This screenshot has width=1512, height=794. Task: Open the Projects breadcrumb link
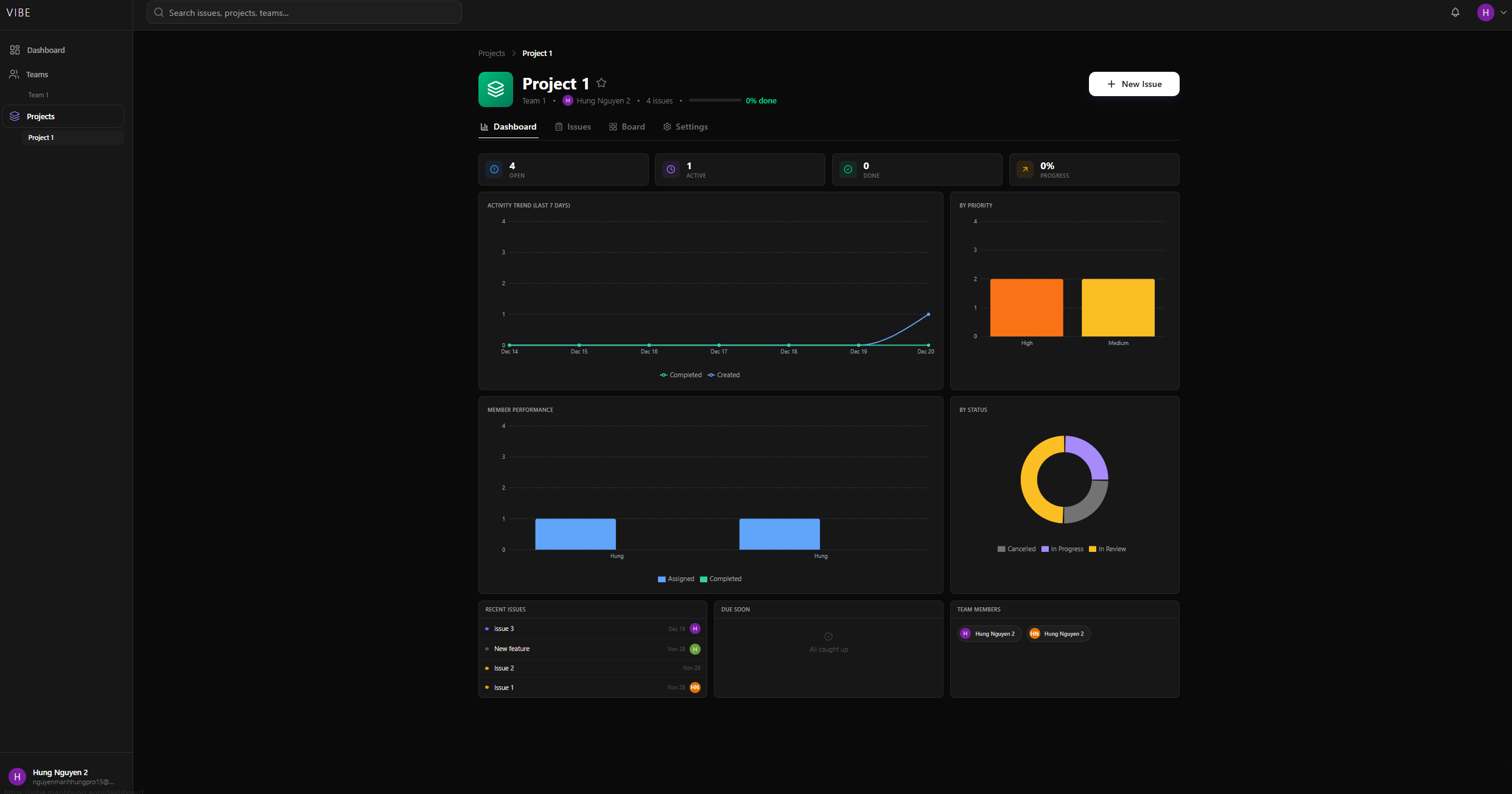[491, 53]
